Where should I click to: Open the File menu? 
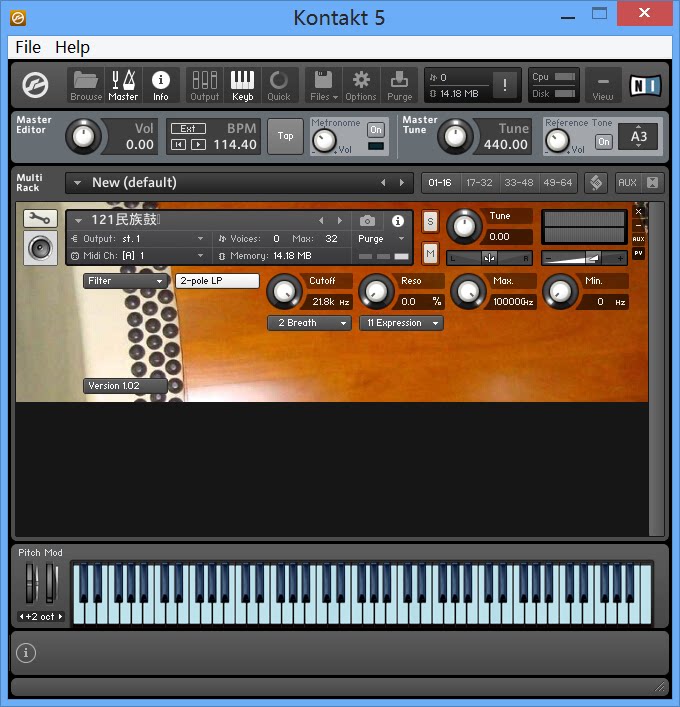click(28, 47)
